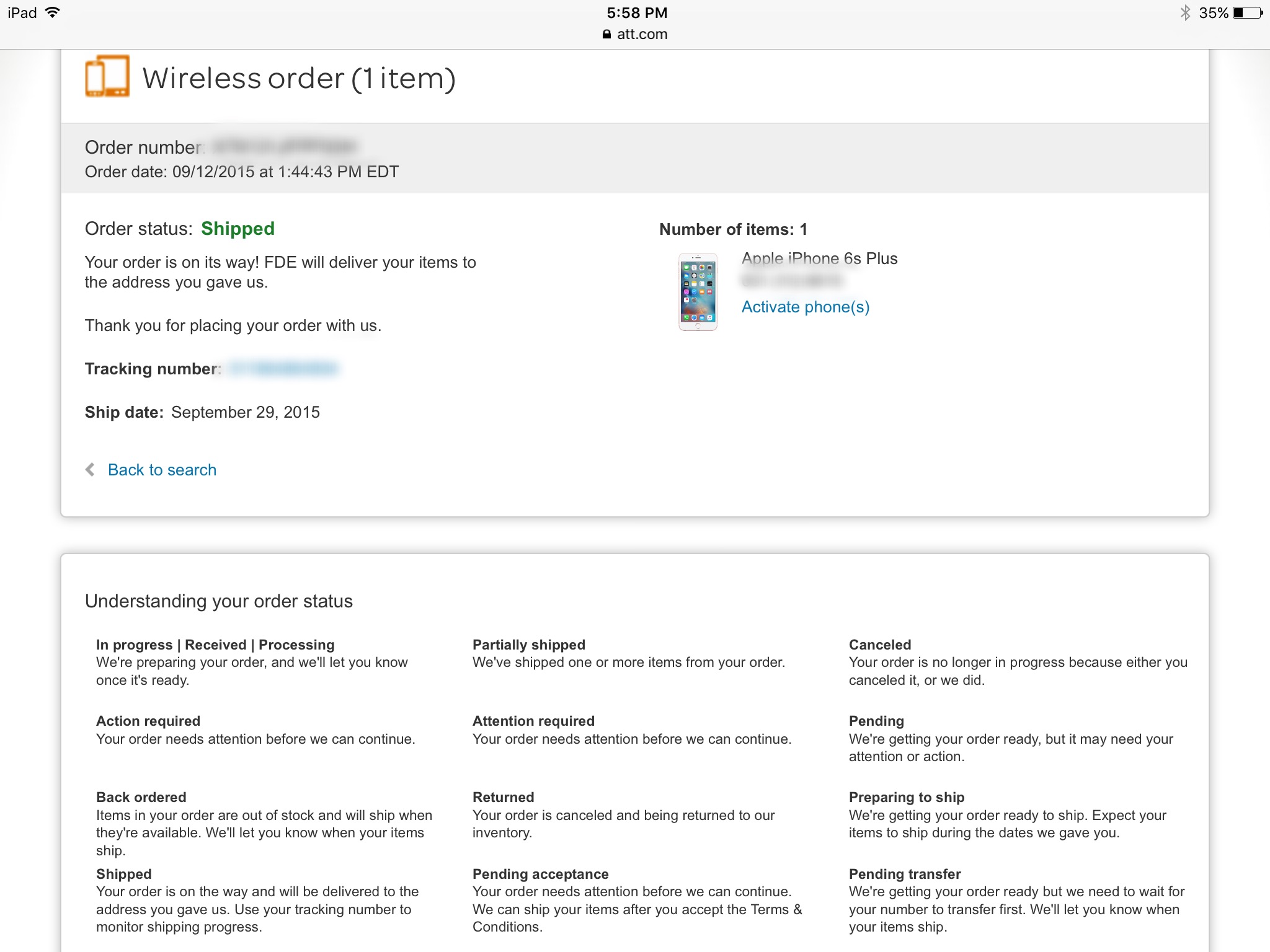1270x952 pixels.
Task: Click the Canceled status definition
Action: pyautogui.click(x=1018, y=662)
